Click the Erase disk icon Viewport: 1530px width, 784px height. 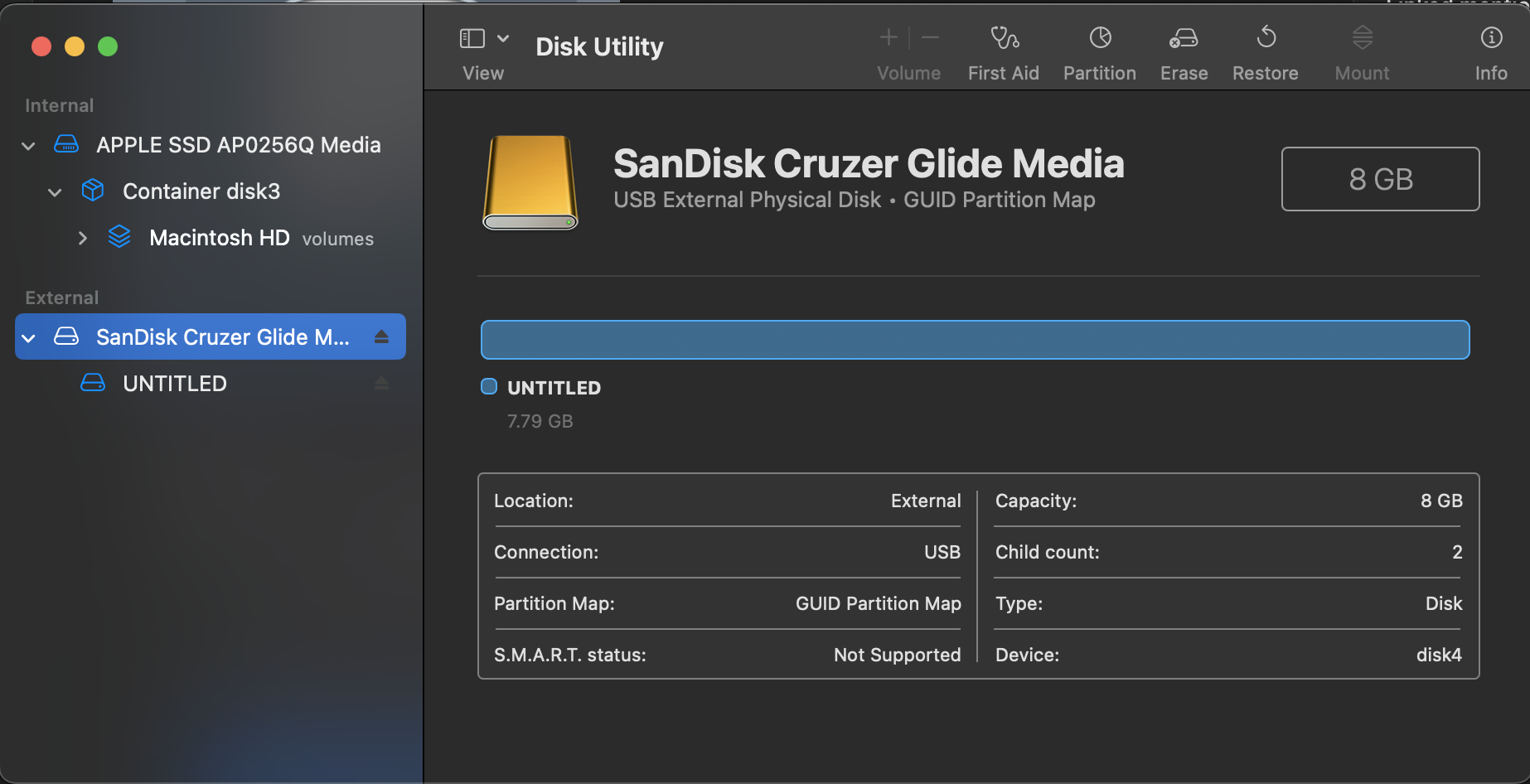click(x=1184, y=37)
